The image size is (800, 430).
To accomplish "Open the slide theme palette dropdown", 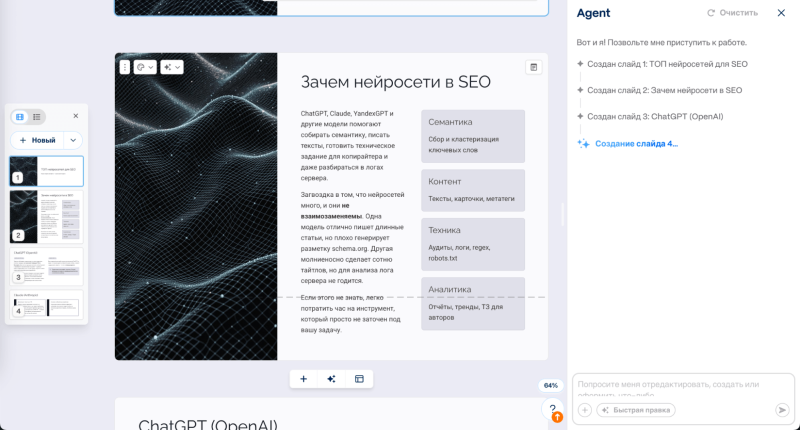I will tap(145, 67).
